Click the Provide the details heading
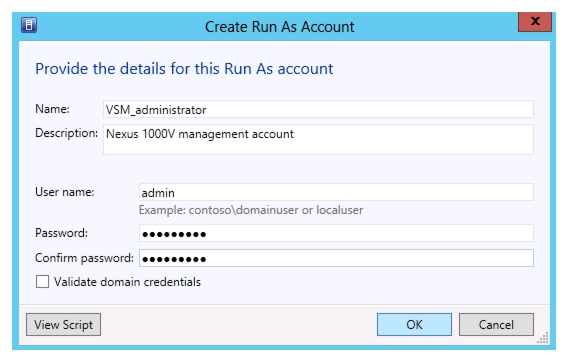This screenshot has width=569, height=363. (x=184, y=69)
